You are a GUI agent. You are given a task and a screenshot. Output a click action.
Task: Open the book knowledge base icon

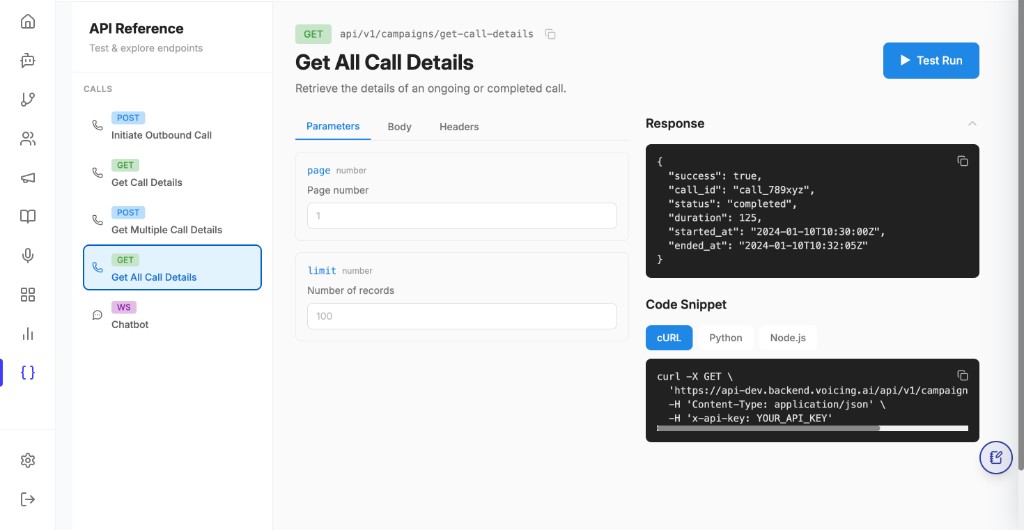click(27, 216)
